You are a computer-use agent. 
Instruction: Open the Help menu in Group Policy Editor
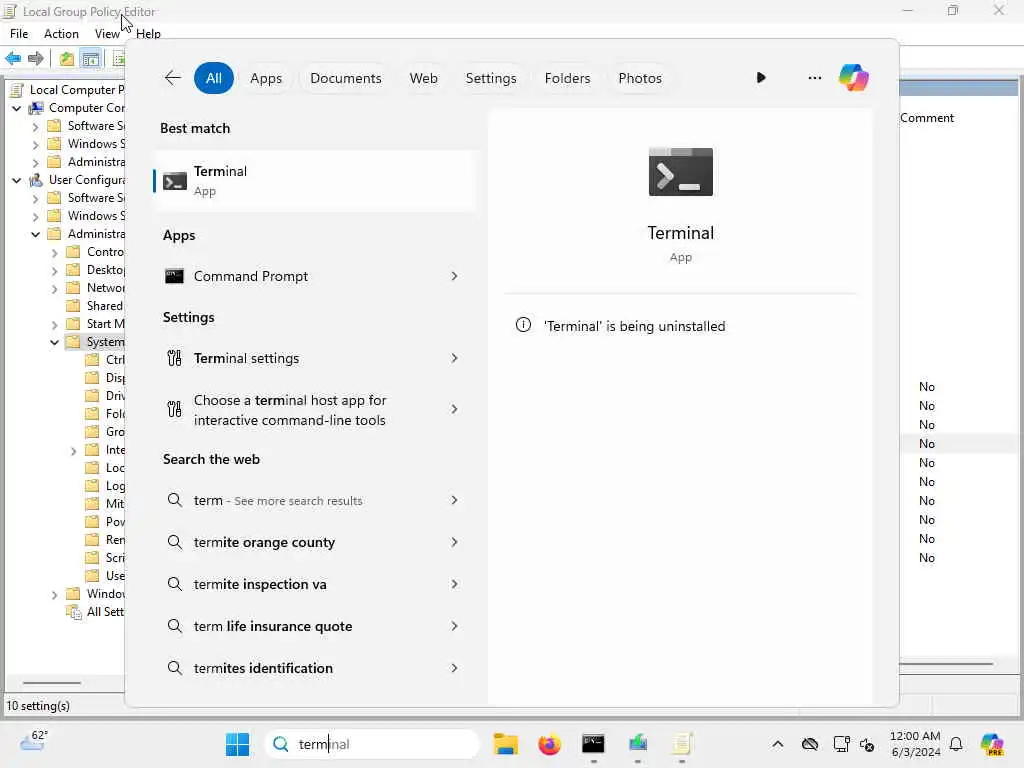[x=148, y=34]
